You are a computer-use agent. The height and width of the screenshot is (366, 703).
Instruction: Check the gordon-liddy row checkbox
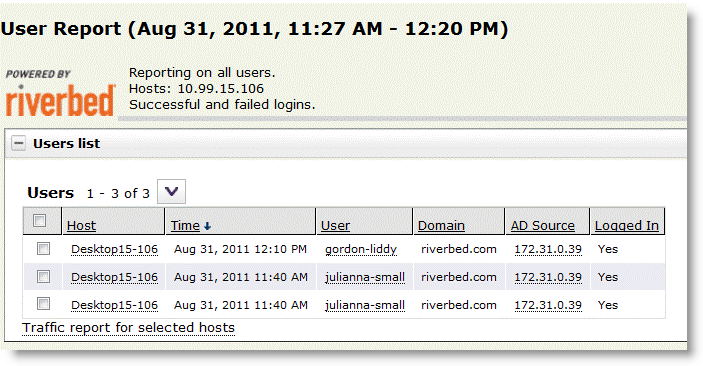click(43, 248)
